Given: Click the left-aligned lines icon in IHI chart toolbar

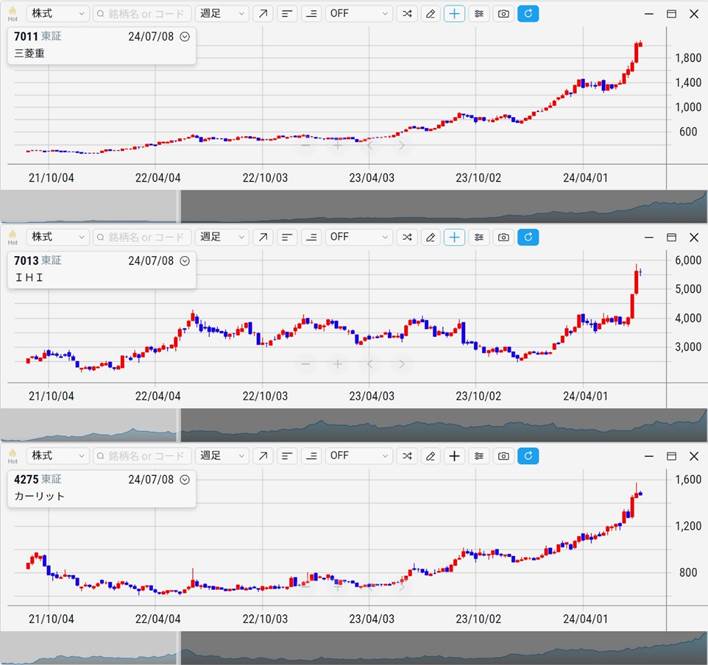Looking at the screenshot, I should [x=287, y=237].
